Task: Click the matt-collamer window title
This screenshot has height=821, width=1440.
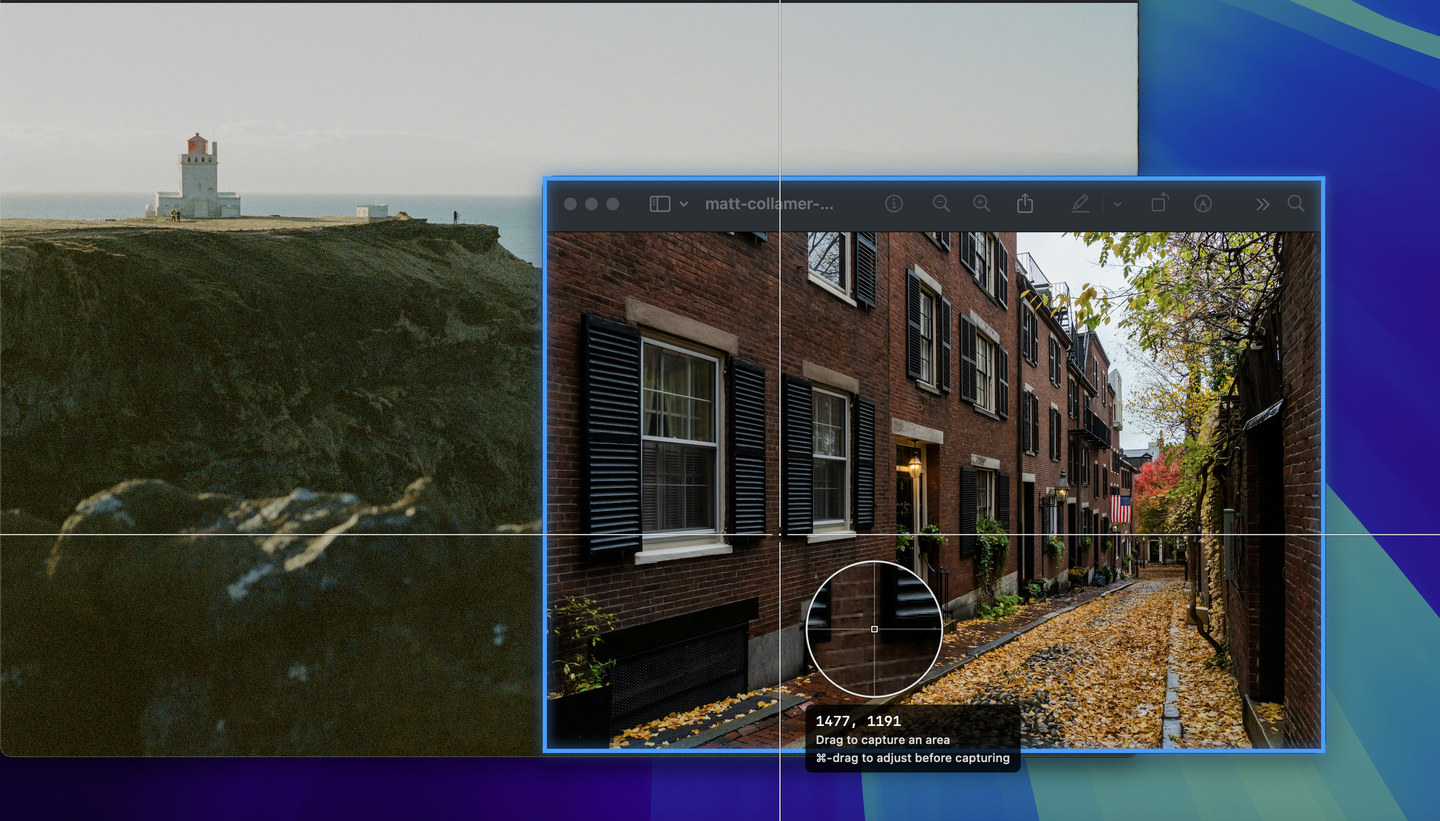Action: click(x=769, y=204)
